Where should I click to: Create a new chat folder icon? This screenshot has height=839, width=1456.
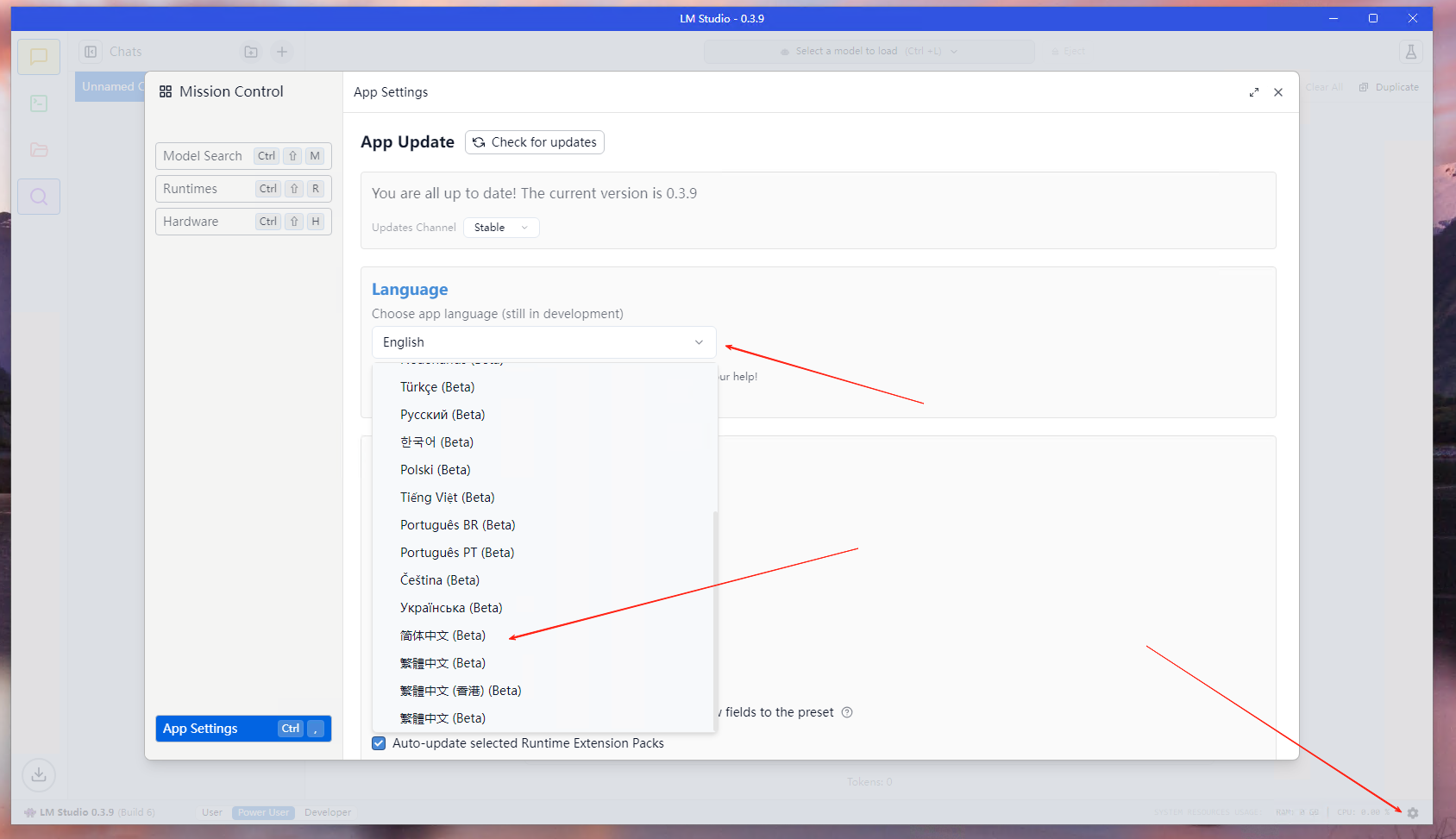(251, 52)
